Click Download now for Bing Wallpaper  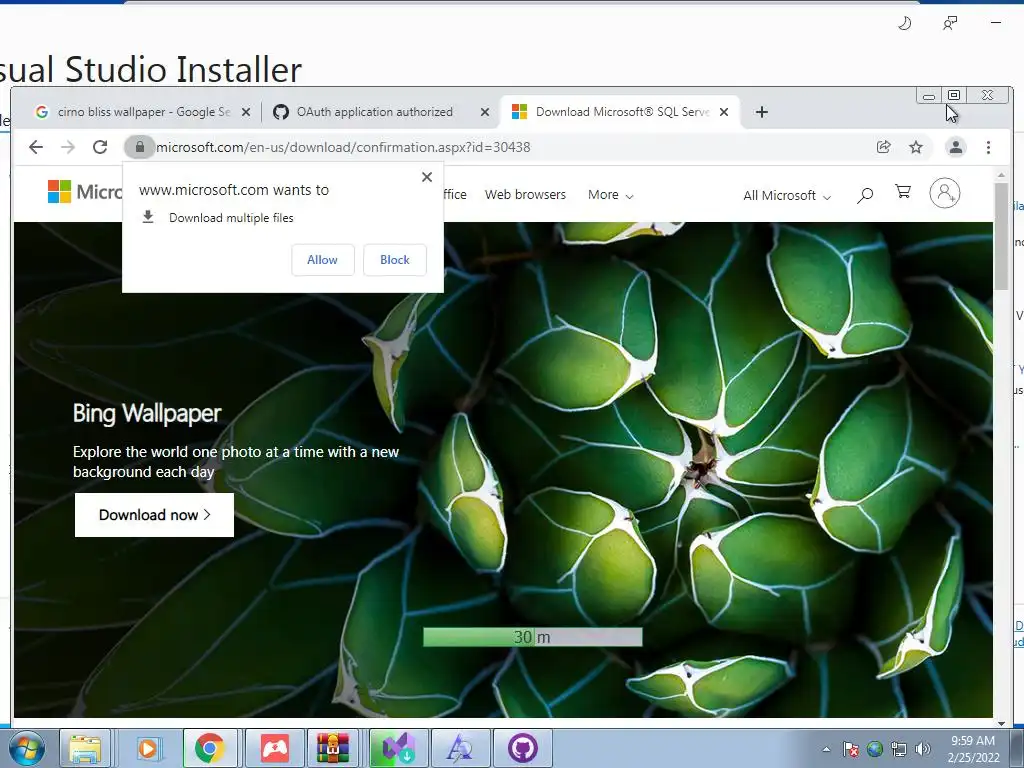pos(154,515)
